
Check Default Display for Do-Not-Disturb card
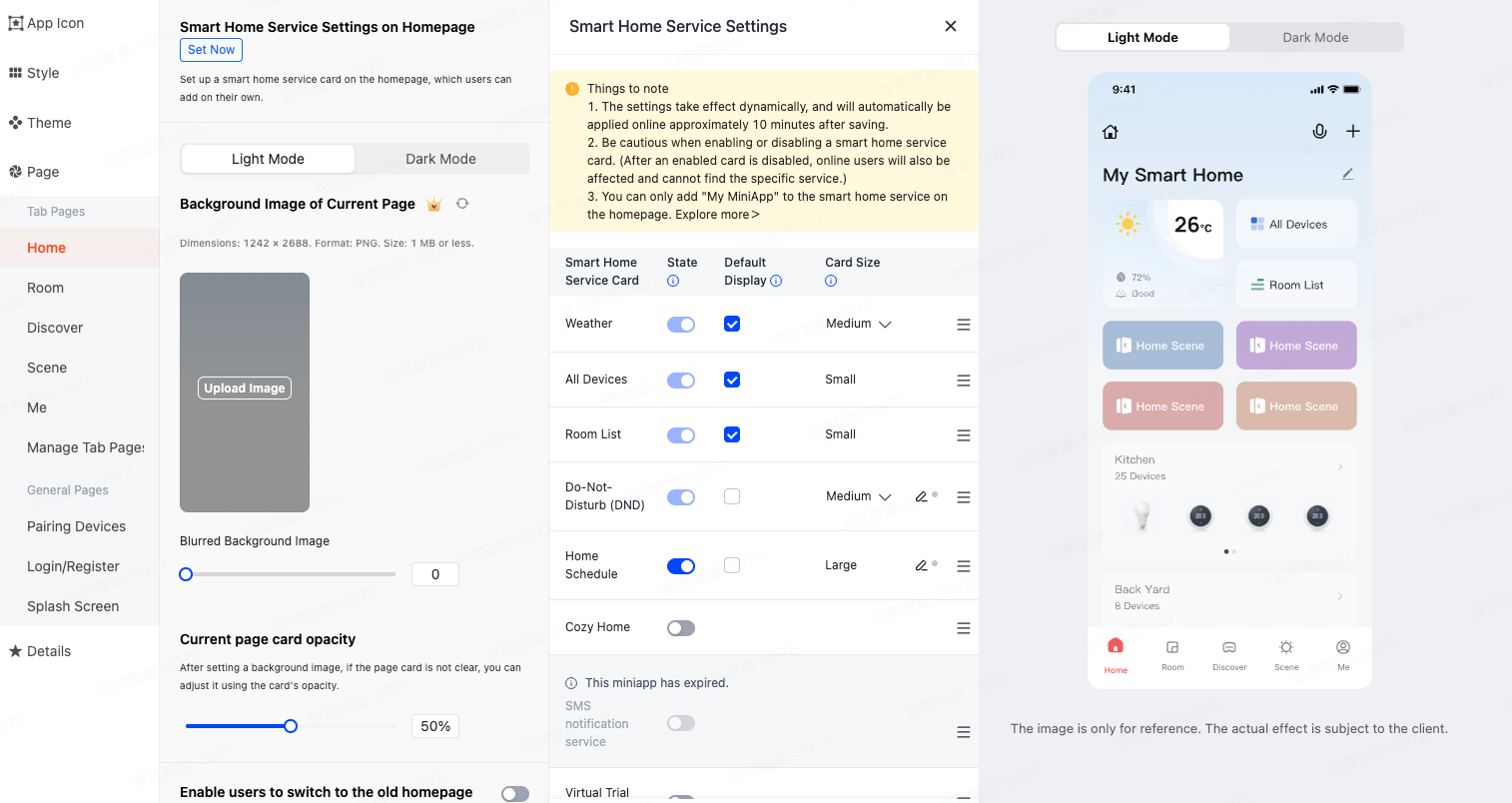pyautogui.click(x=732, y=496)
